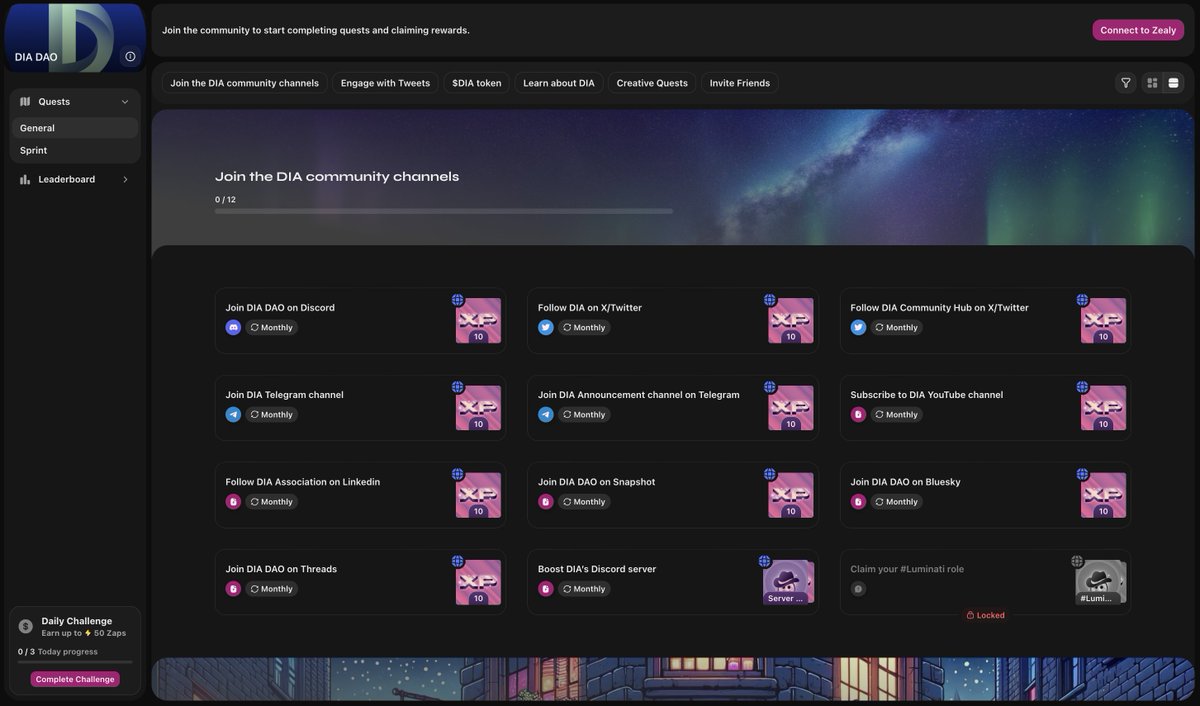Click pink icon on Join DIA DAO on Threads
Screen dimensions: 1200x706
point(233,589)
